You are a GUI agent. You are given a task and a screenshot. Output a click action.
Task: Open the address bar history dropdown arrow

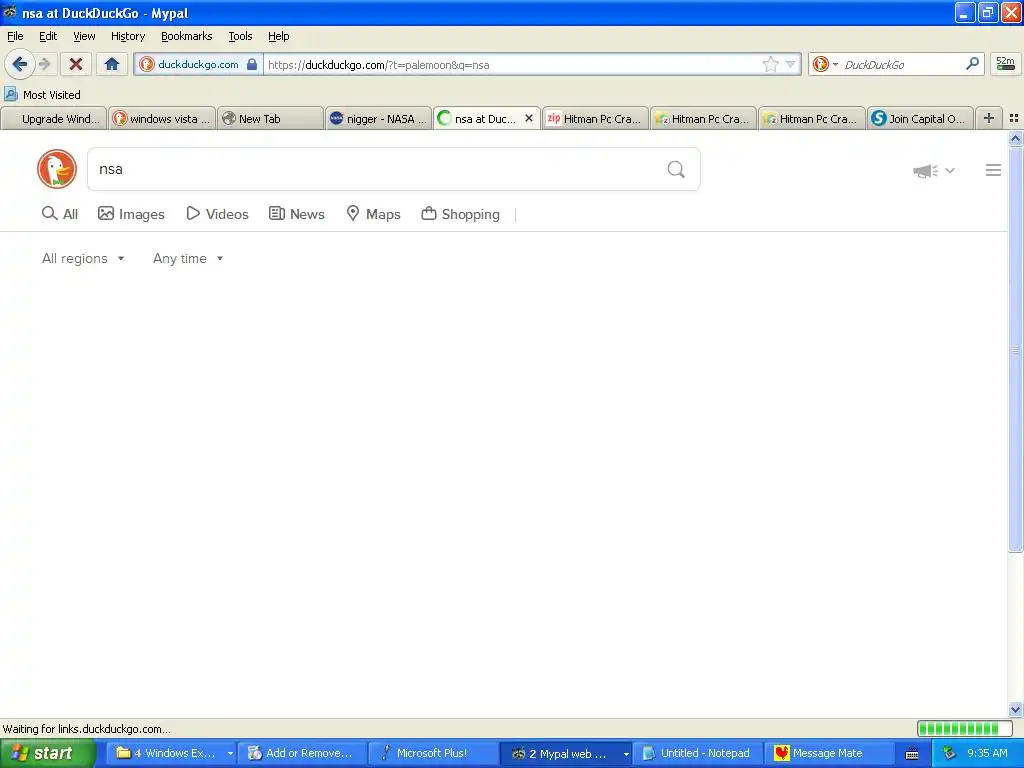pyautogui.click(x=791, y=64)
